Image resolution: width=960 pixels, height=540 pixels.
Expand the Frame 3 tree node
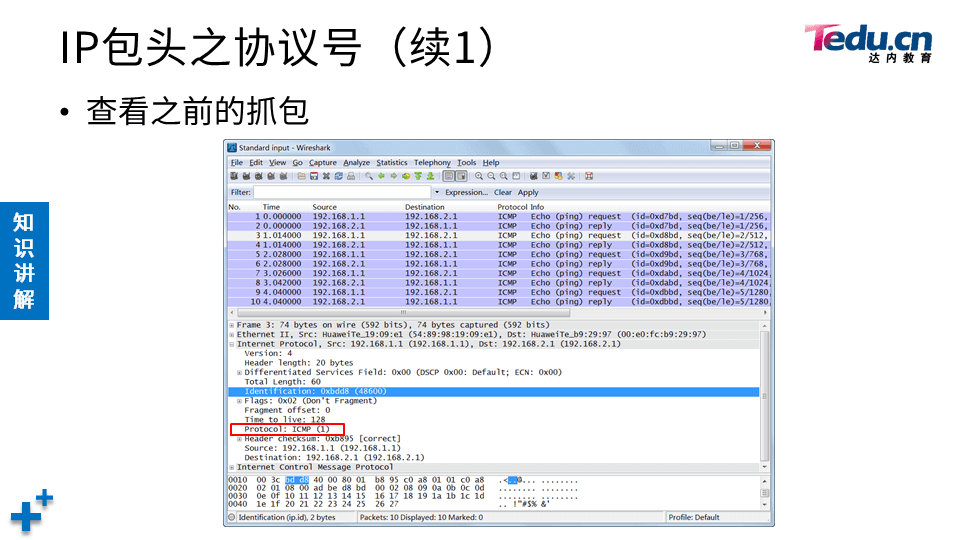[232, 325]
